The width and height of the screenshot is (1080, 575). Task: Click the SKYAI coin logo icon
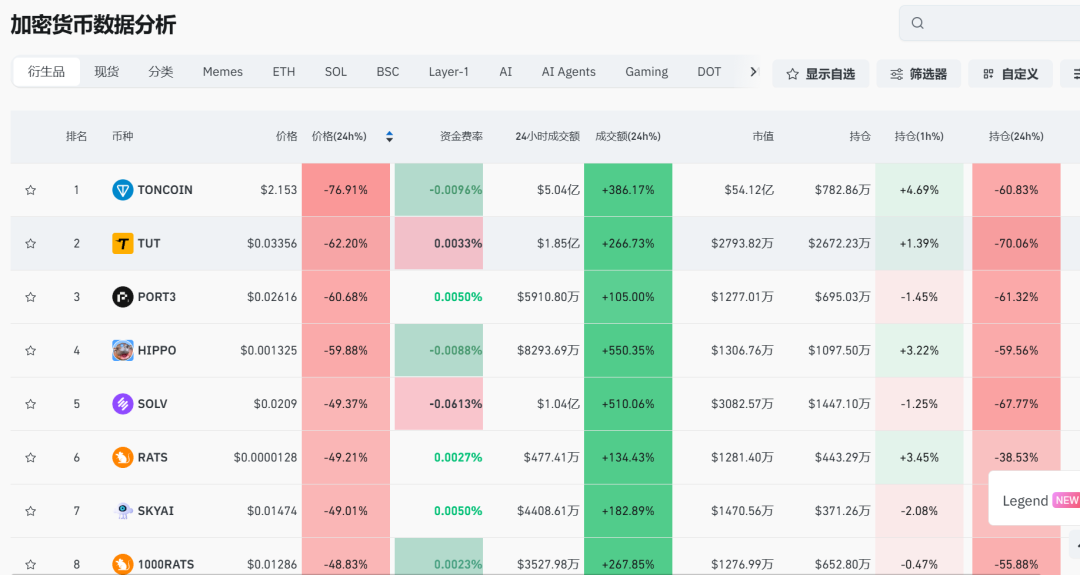click(122, 511)
